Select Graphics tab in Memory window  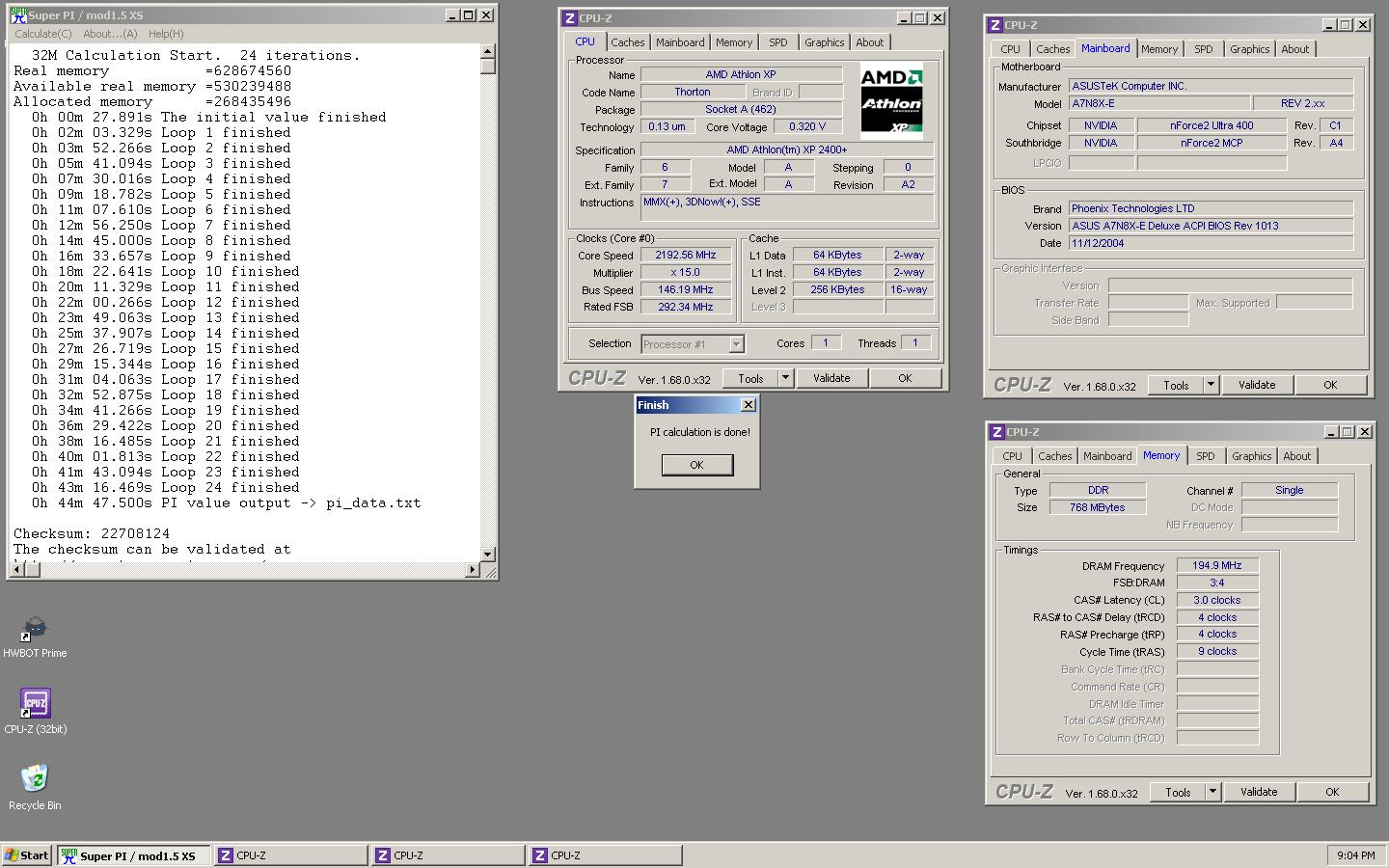(1252, 456)
